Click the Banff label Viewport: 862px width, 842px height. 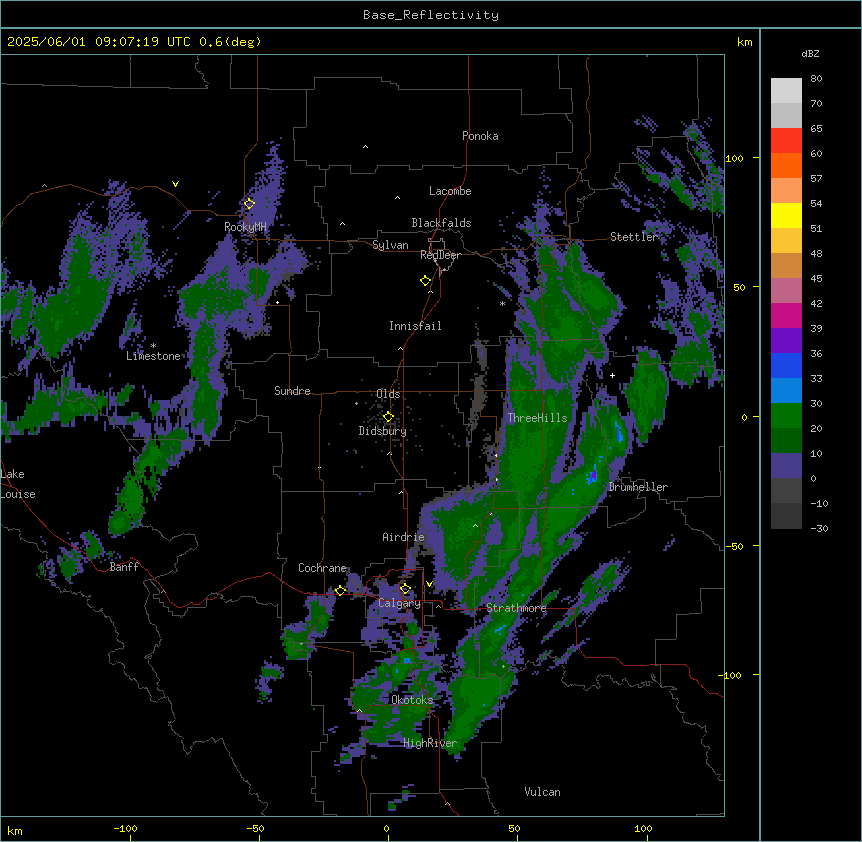pos(124,567)
